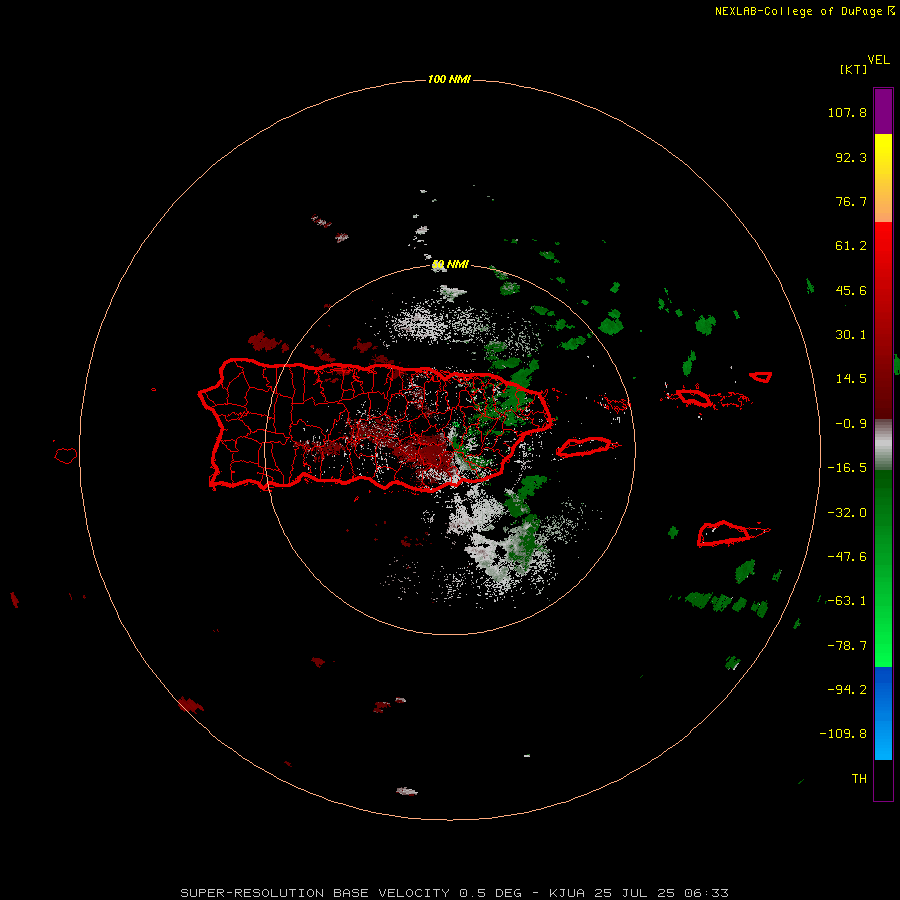The width and height of the screenshot is (900, 900).
Task: Click the 100 NMI range ring label
Action: (x=449, y=79)
